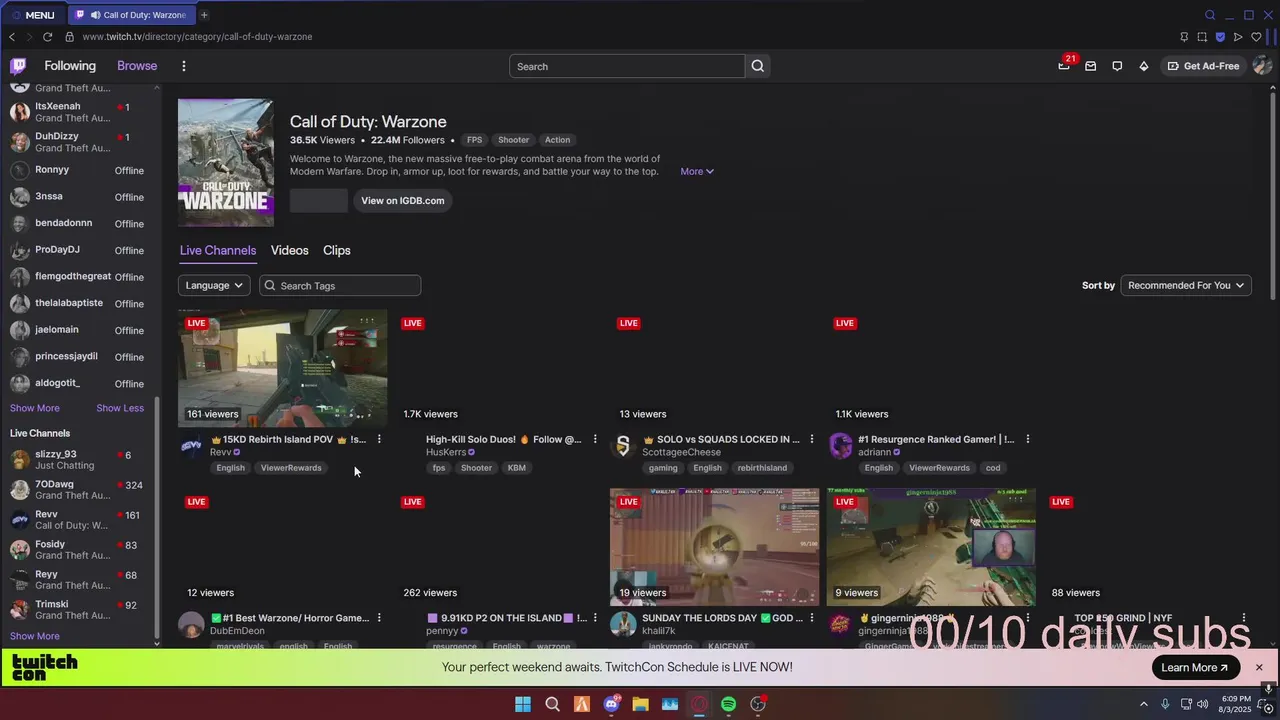The image size is (1280, 720).
Task: Open Twitch notifications inbox with 21 badge
Action: click(x=1064, y=66)
